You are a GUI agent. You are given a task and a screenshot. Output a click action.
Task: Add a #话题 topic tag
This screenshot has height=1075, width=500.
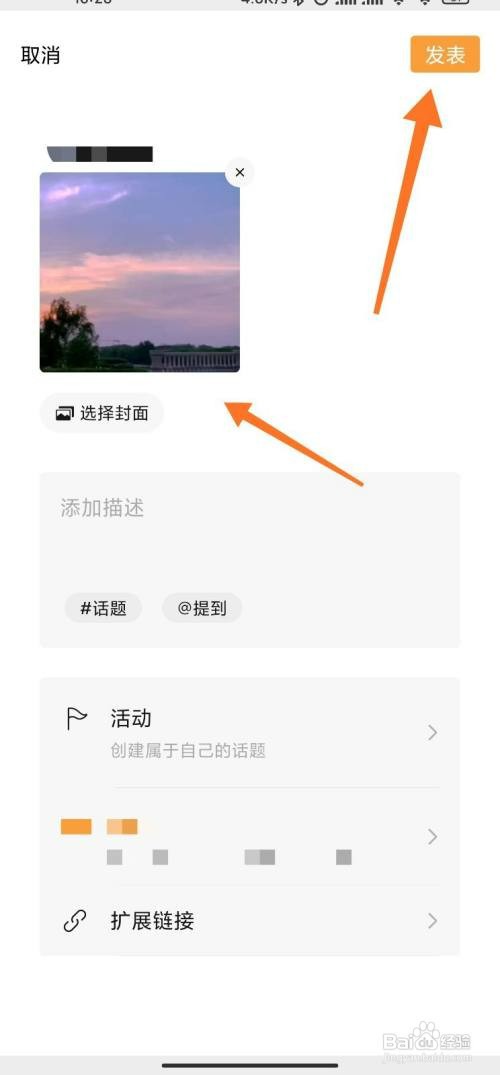tap(104, 608)
